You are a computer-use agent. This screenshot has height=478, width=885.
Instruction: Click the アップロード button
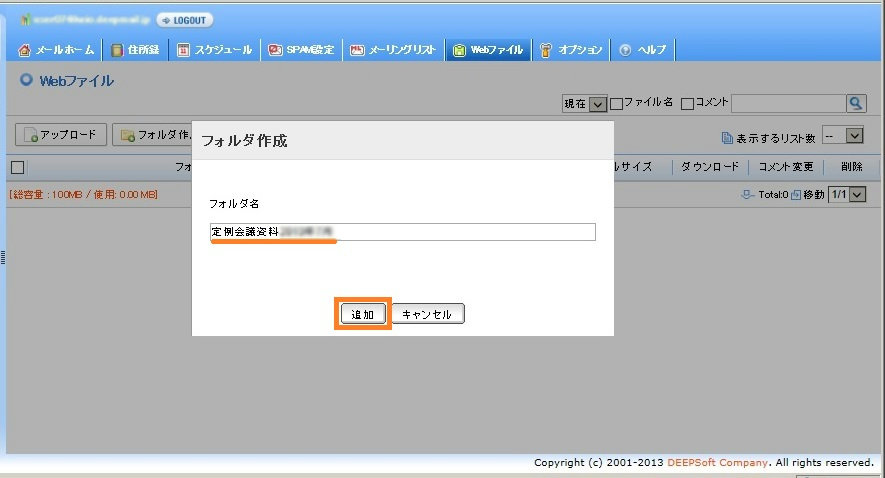(61, 134)
